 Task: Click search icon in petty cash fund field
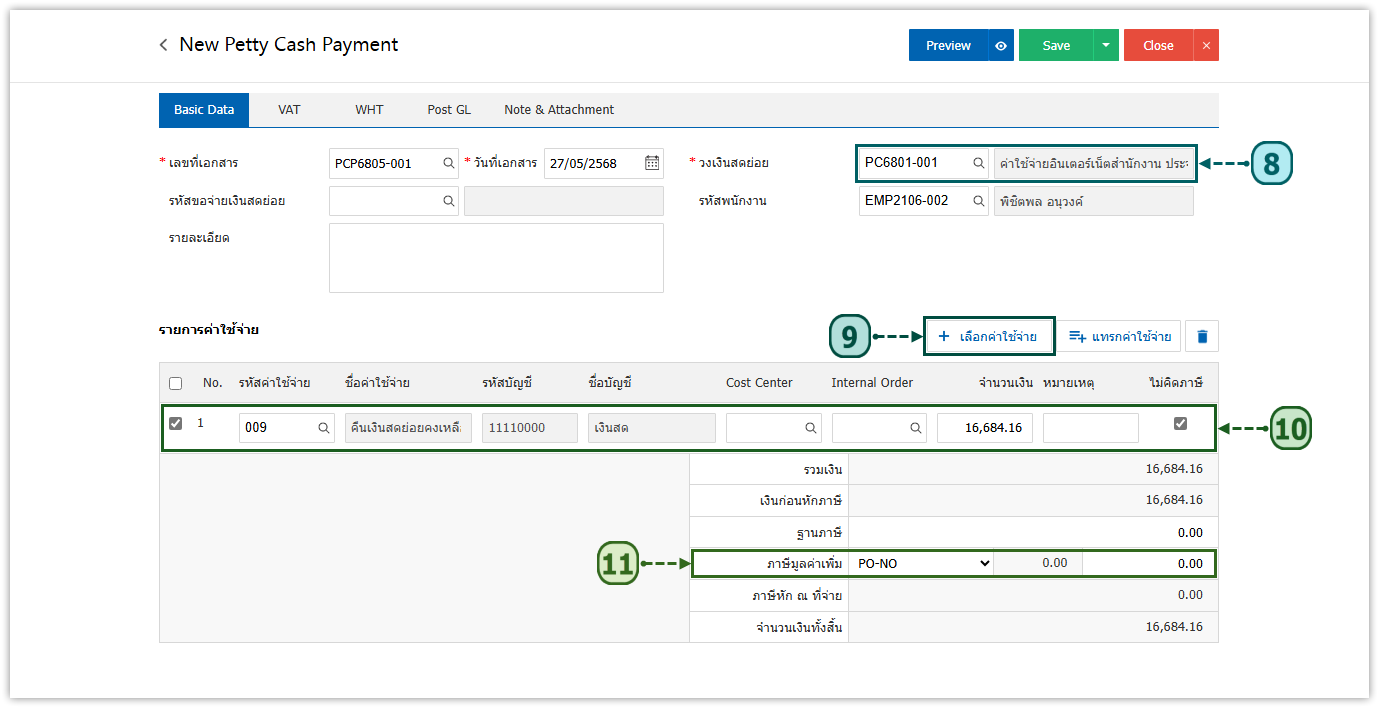coord(979,163)
